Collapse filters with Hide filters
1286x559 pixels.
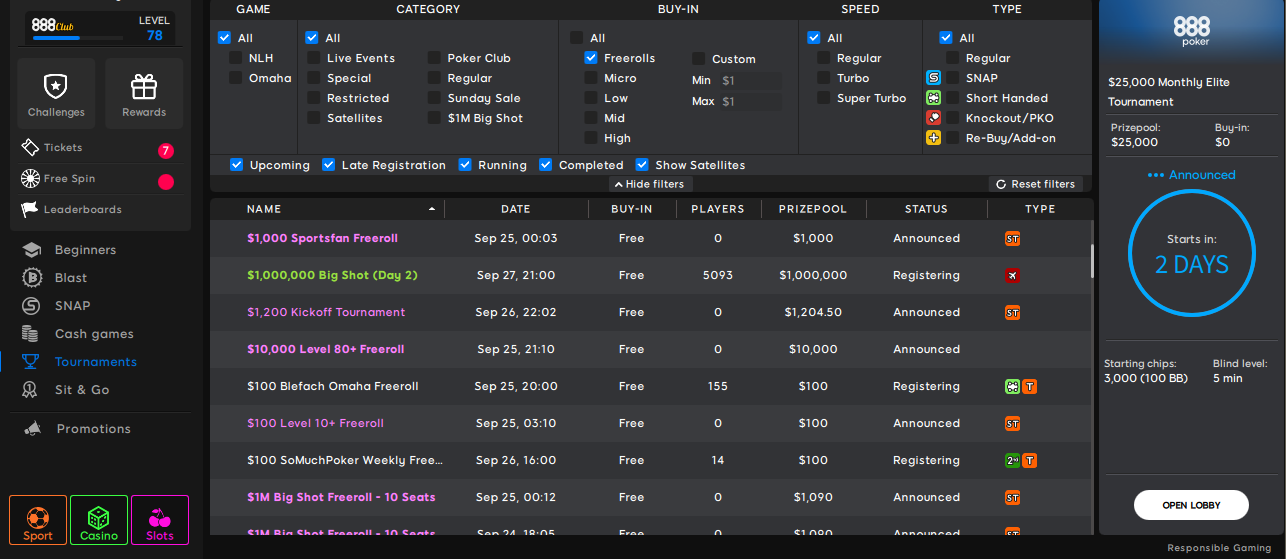650,184
